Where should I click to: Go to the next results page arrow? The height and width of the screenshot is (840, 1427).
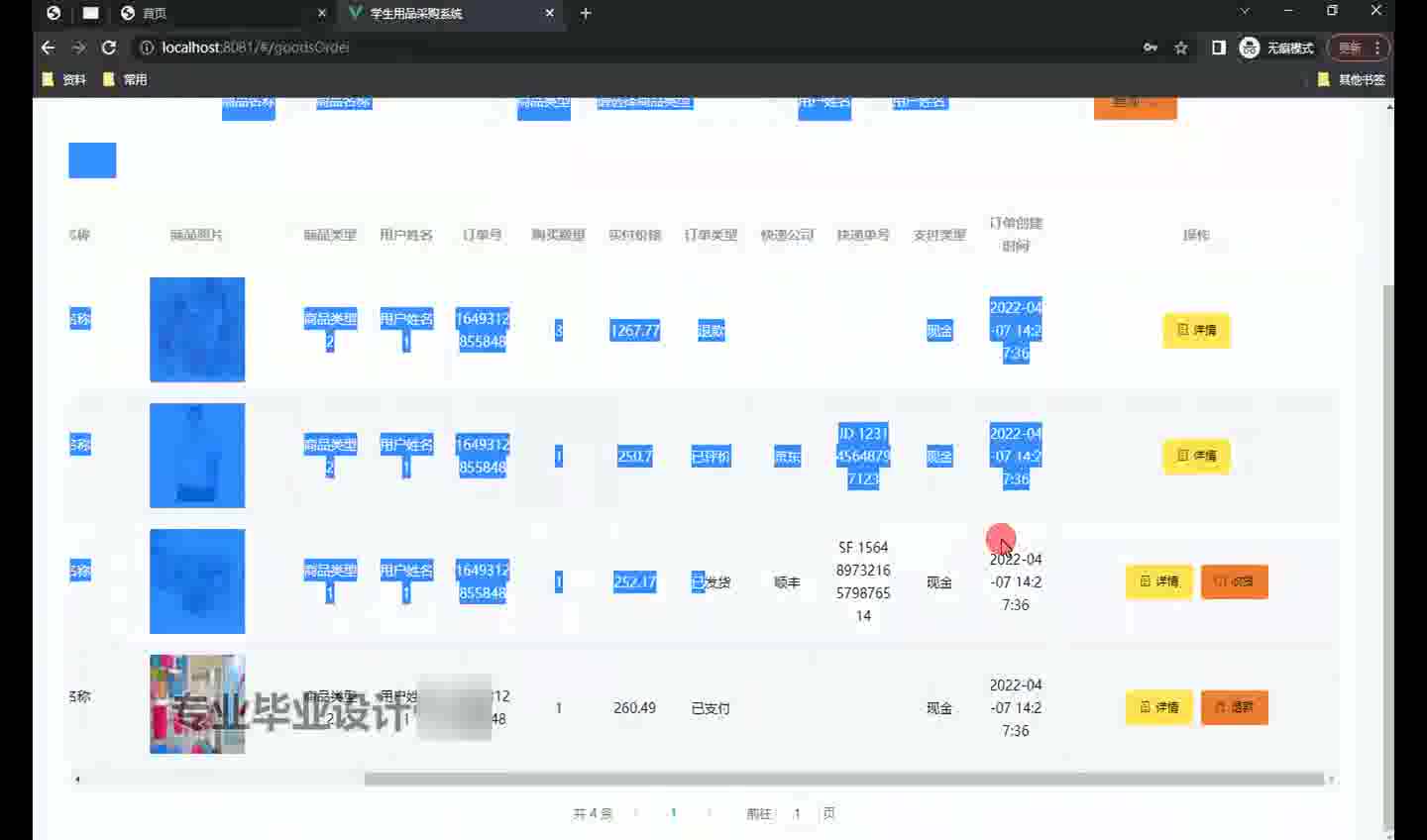point(710,813)
